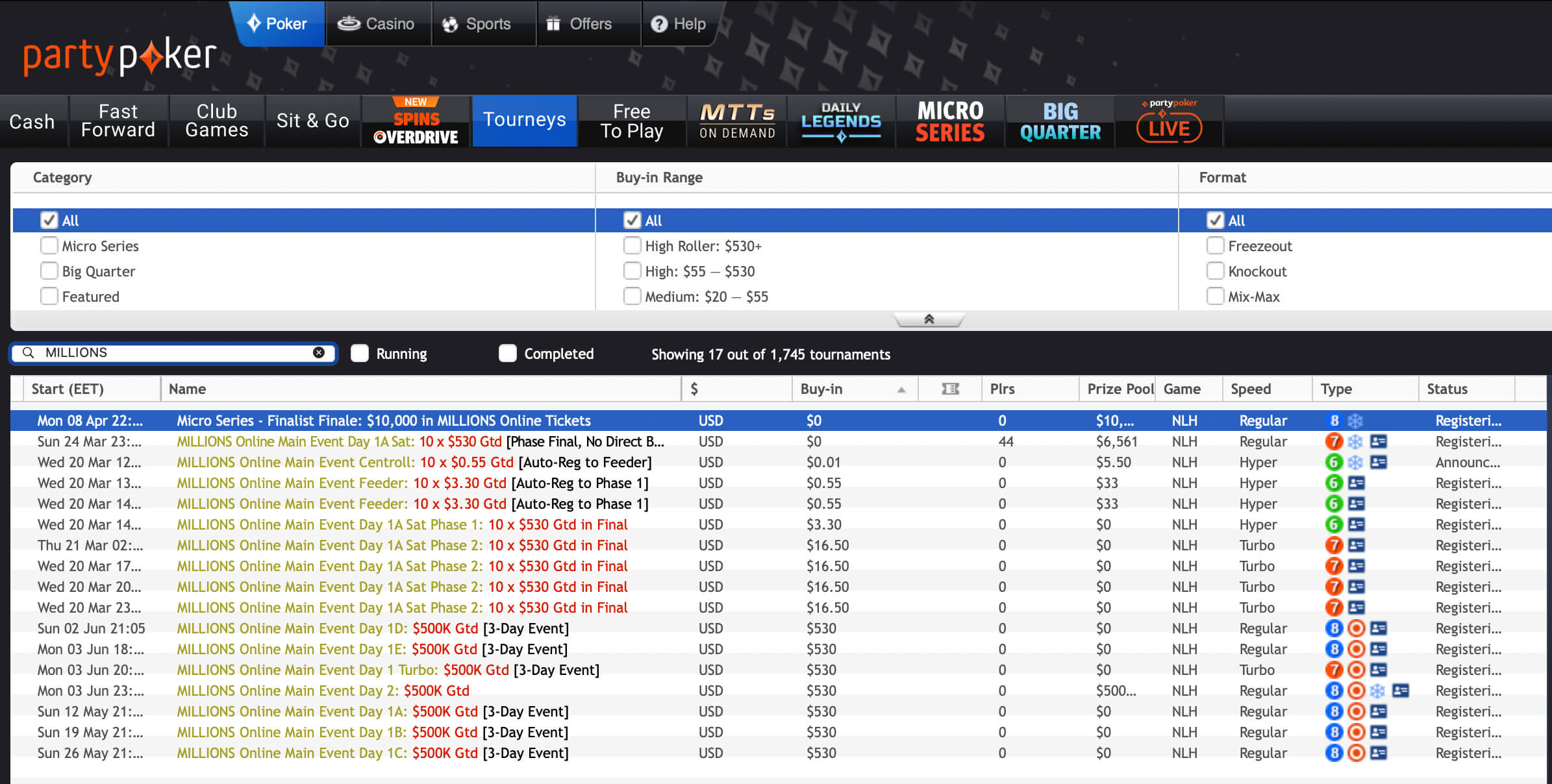Click the 7-max orange icon on Day 1 Turbo row
This screenshot has width=1552, height=784.
coord(1333,670)
